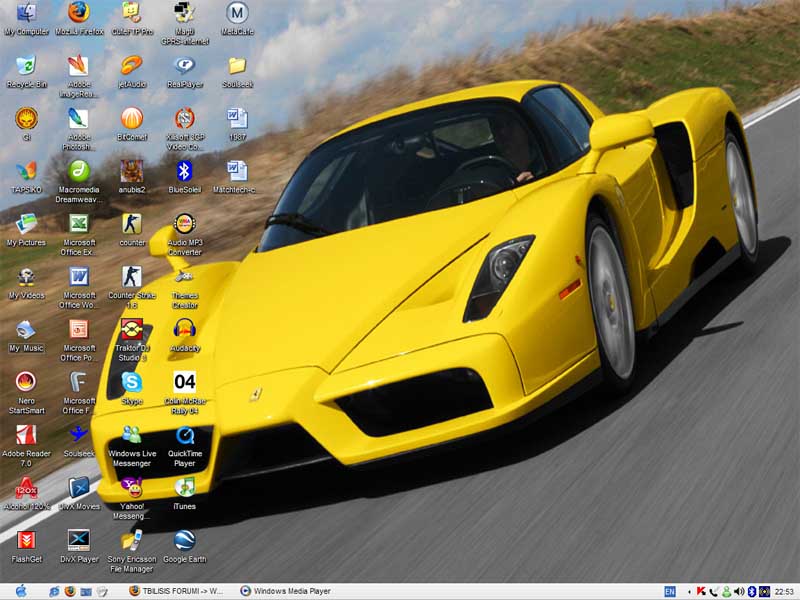Open the volume speaker tray icon
This screenshot has height=600, width=800.
point(739,591)
